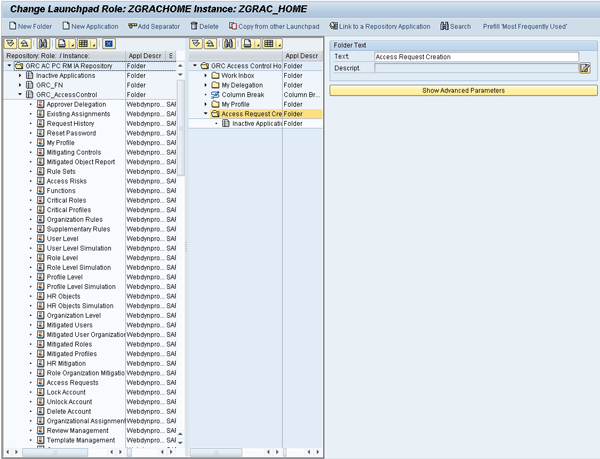Expand the Work Inbox folder
The width and height of the screenshot is (600, 459).
pos(205,76)
